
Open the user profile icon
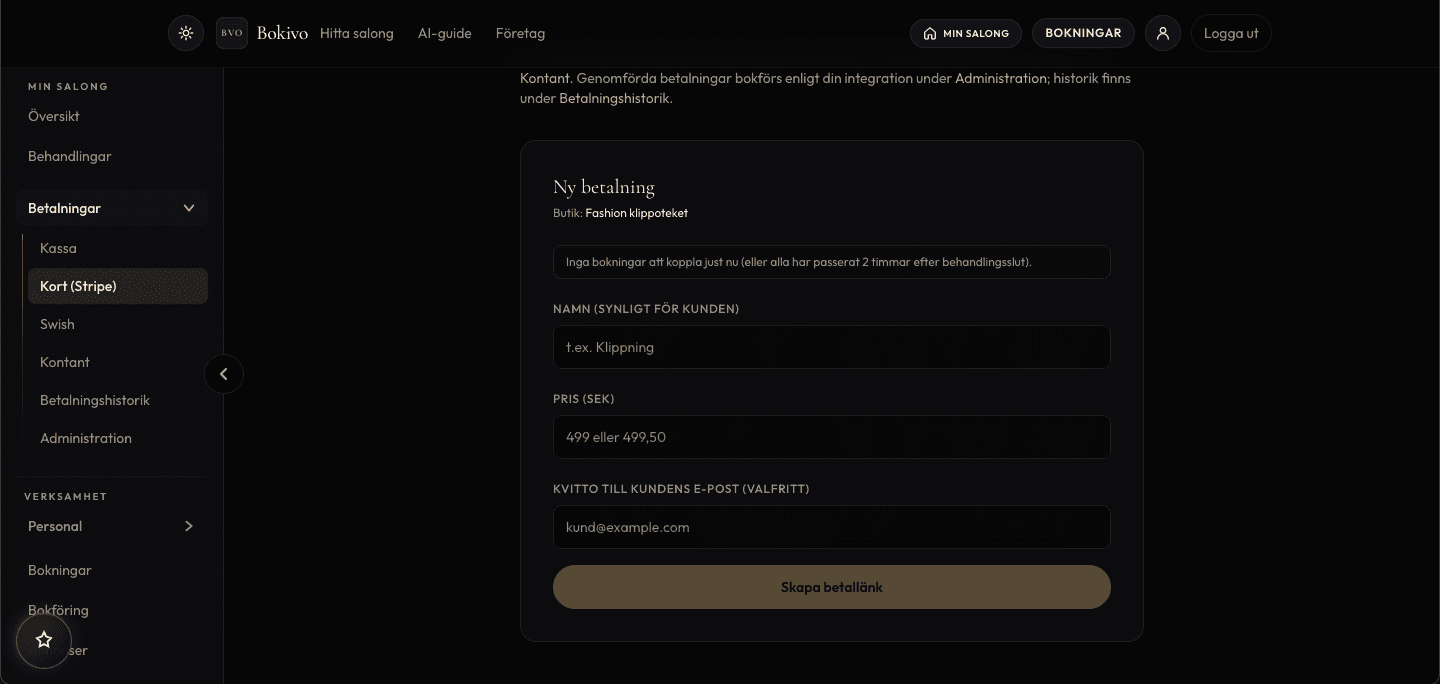(1163, 33)
